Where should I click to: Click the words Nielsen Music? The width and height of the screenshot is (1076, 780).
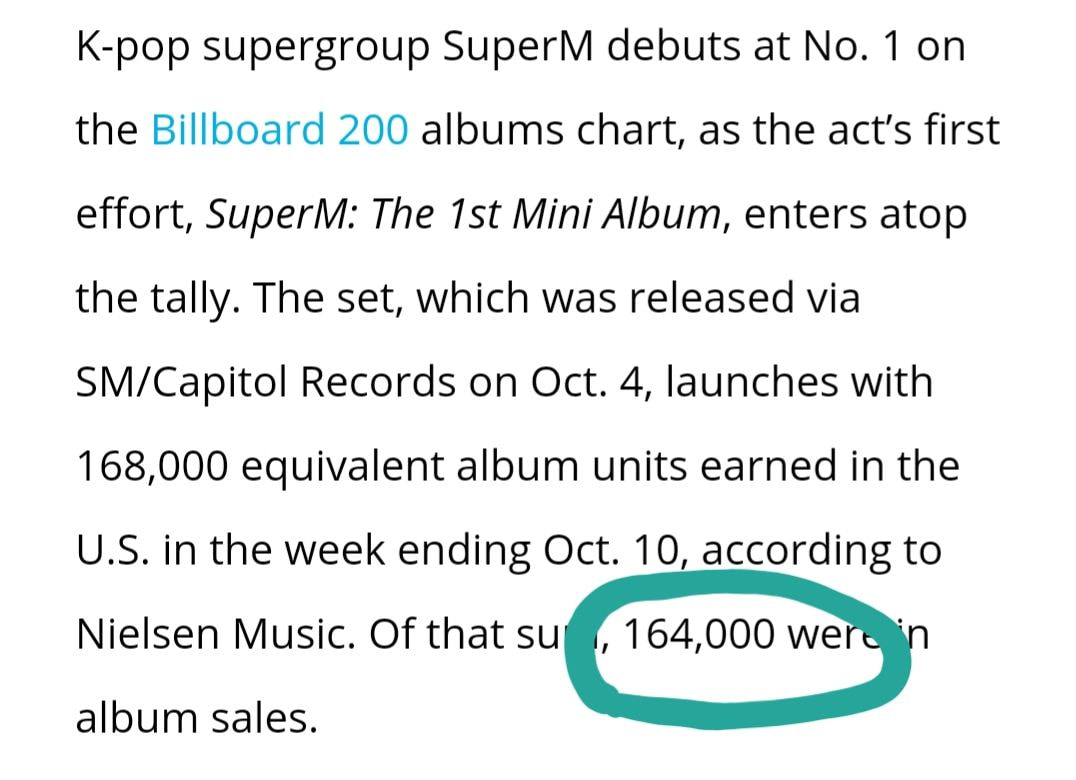(x=213, y=635)
